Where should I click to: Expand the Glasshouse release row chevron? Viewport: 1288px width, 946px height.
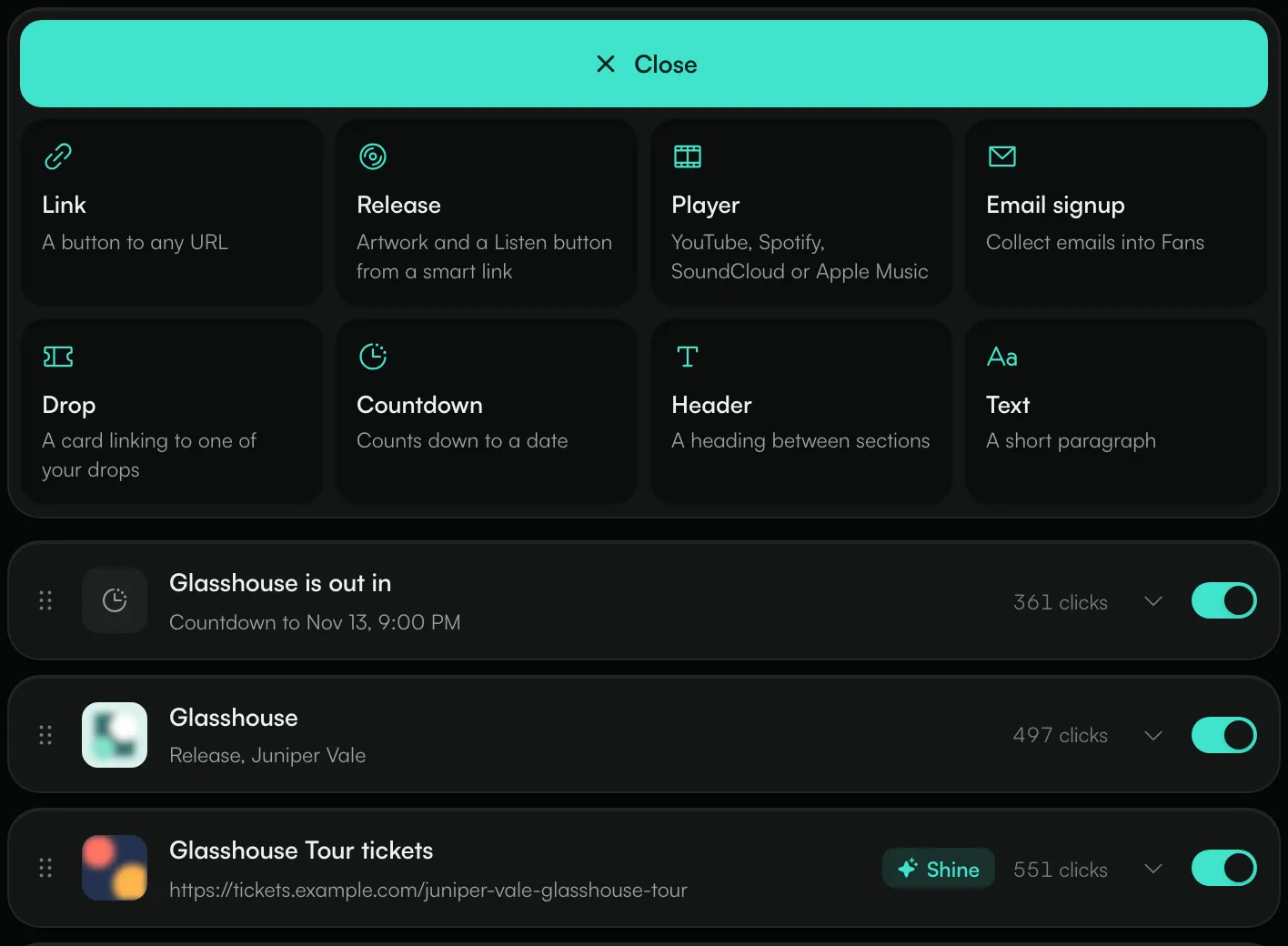coord(1153,735)
